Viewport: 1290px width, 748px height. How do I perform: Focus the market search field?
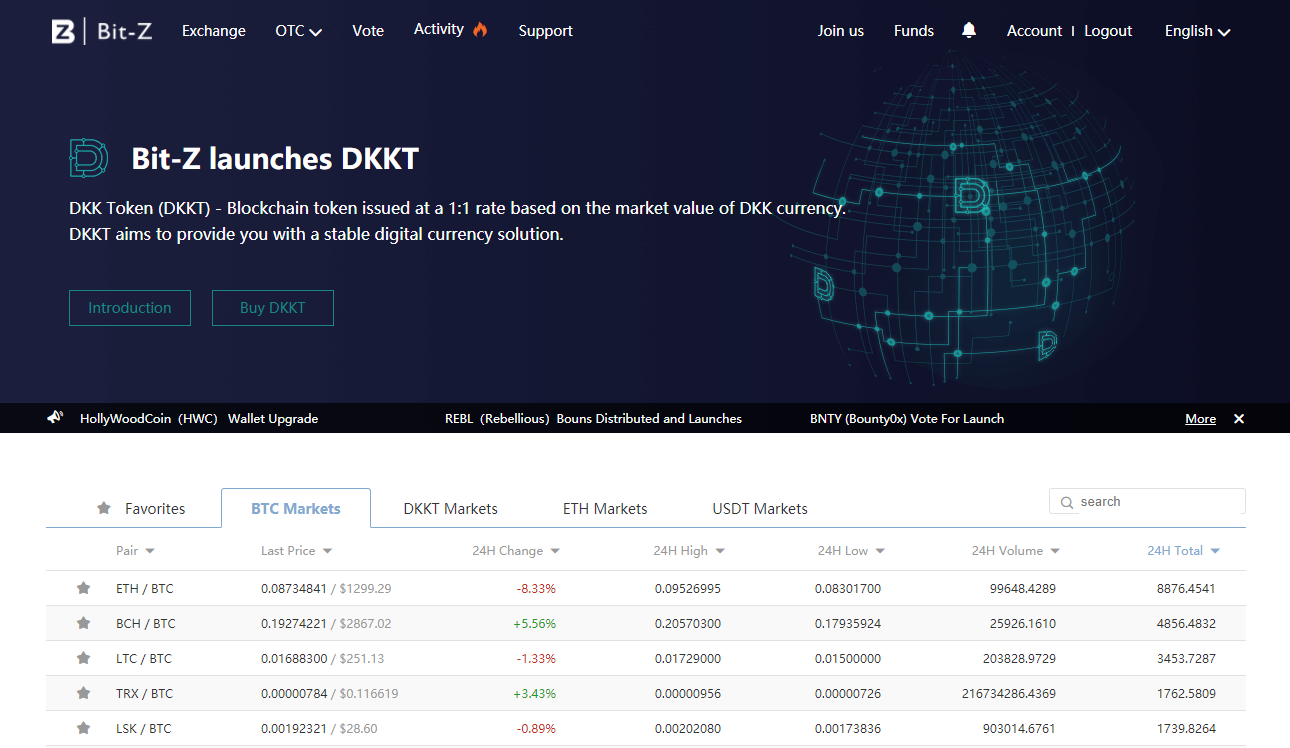click(x=1148, y=502)
